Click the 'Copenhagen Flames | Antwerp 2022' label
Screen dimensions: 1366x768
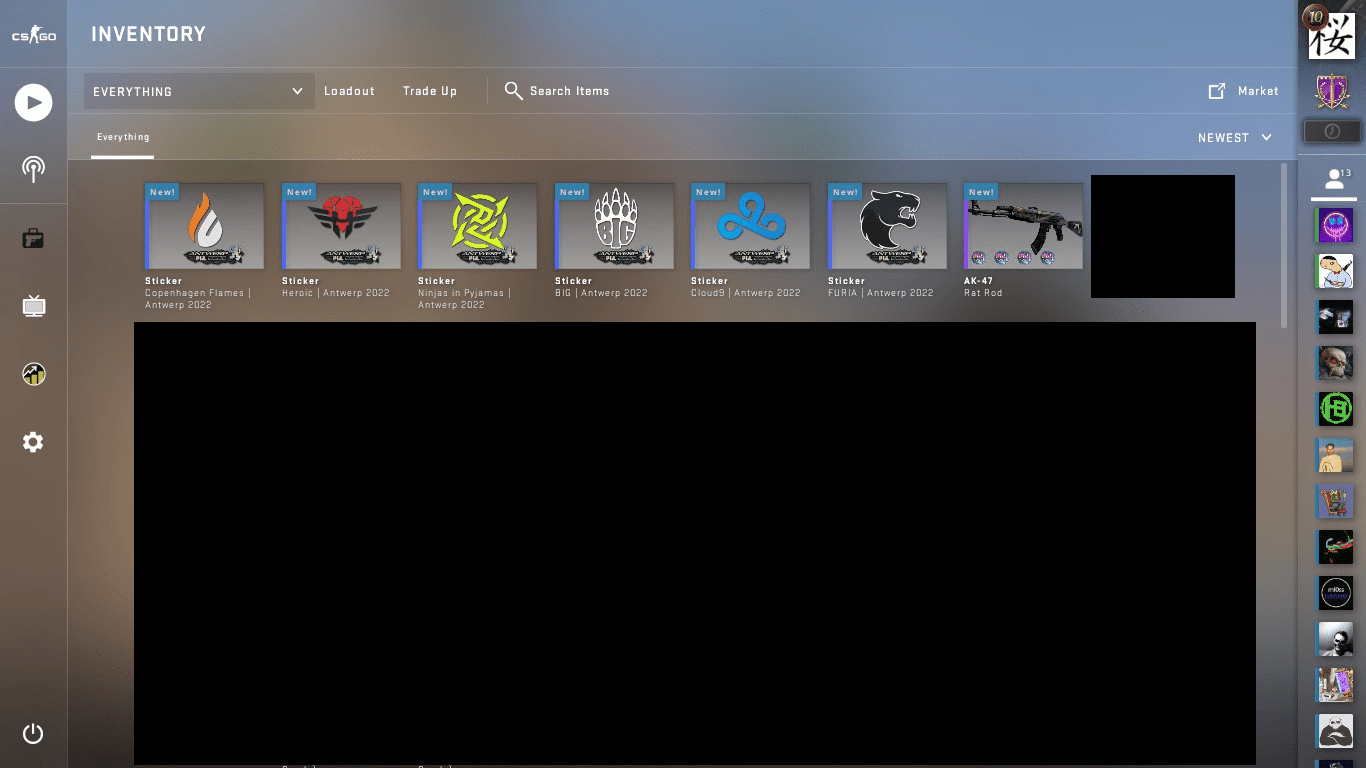click(x=197, y=299)
